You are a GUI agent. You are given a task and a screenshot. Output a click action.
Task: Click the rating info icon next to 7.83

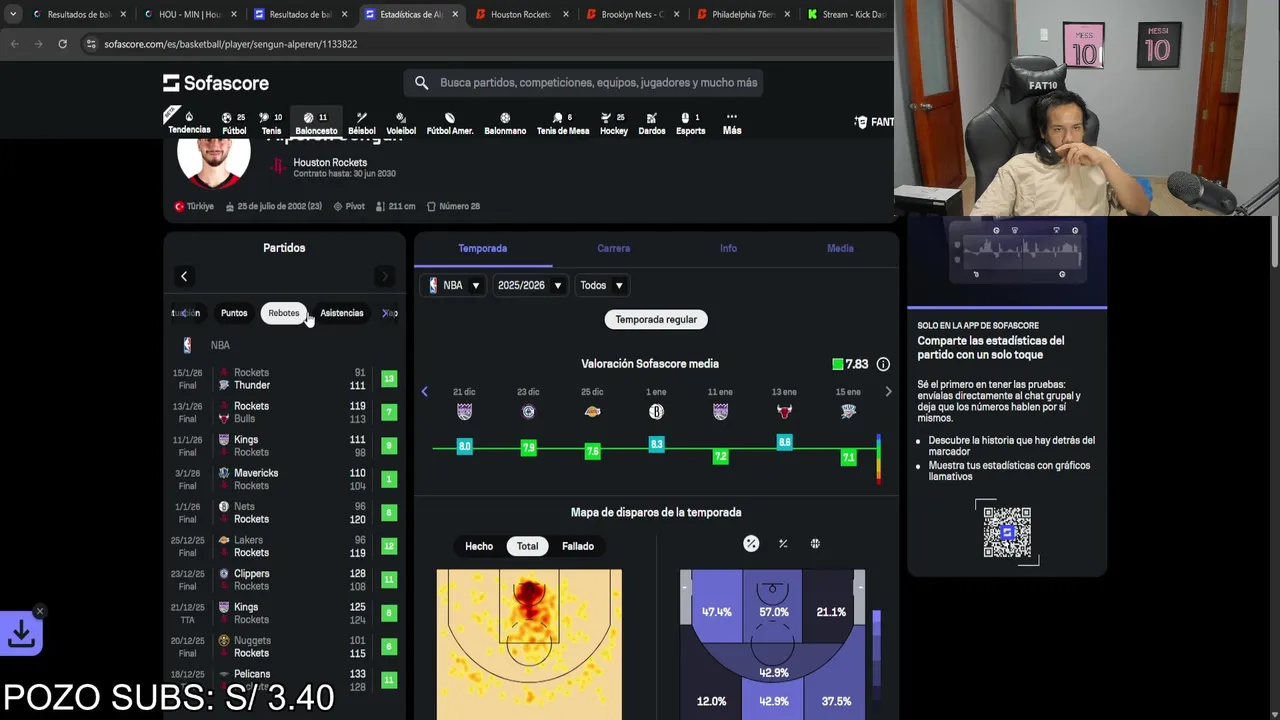883,364
